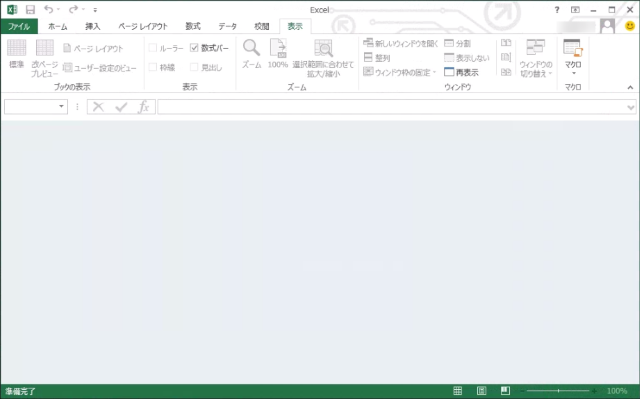
Task: Open the Name Box dropdown arrow
Action: 61,107
